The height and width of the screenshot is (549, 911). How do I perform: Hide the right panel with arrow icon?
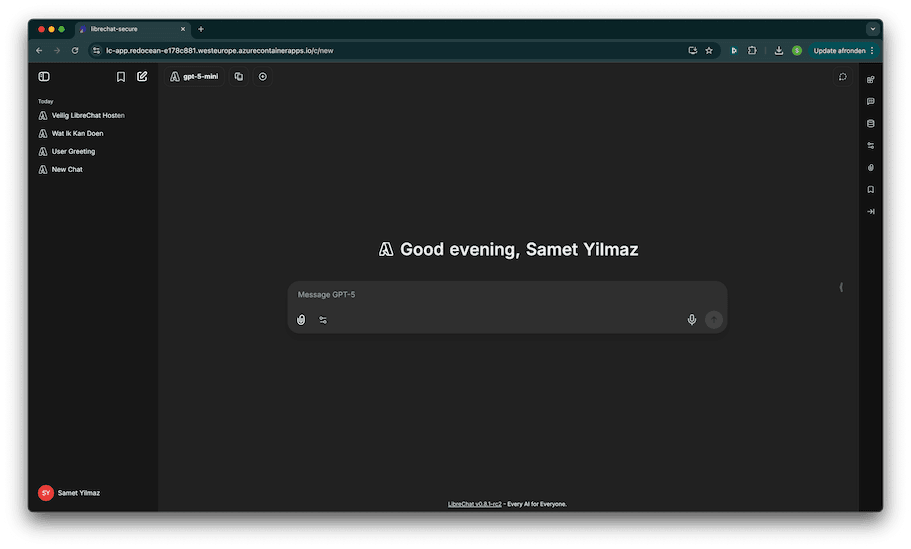point(870,212)
